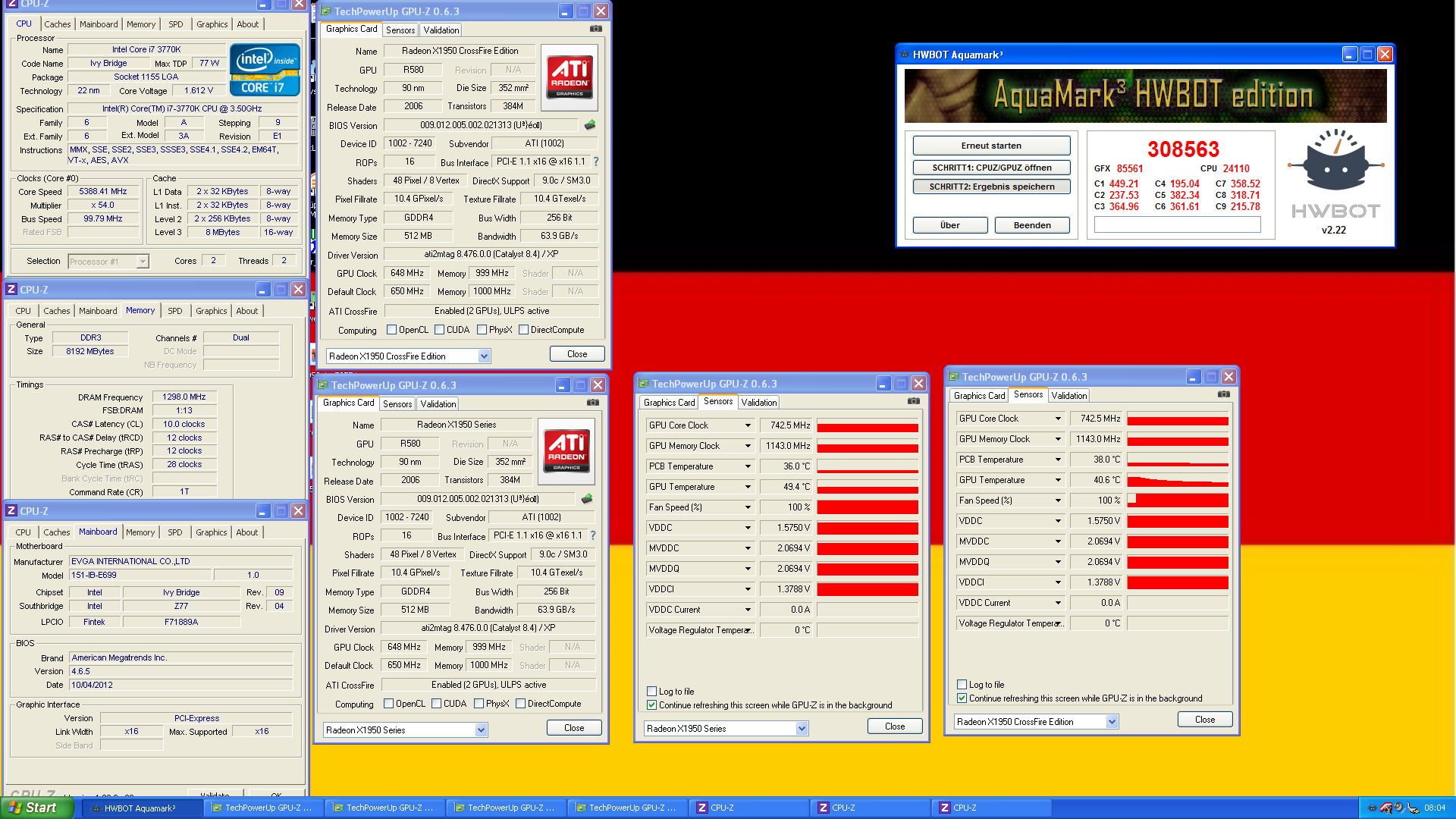
Task: Click PCB Temperature graph in middle Sensors window
Action: click(x=868, y=466)
